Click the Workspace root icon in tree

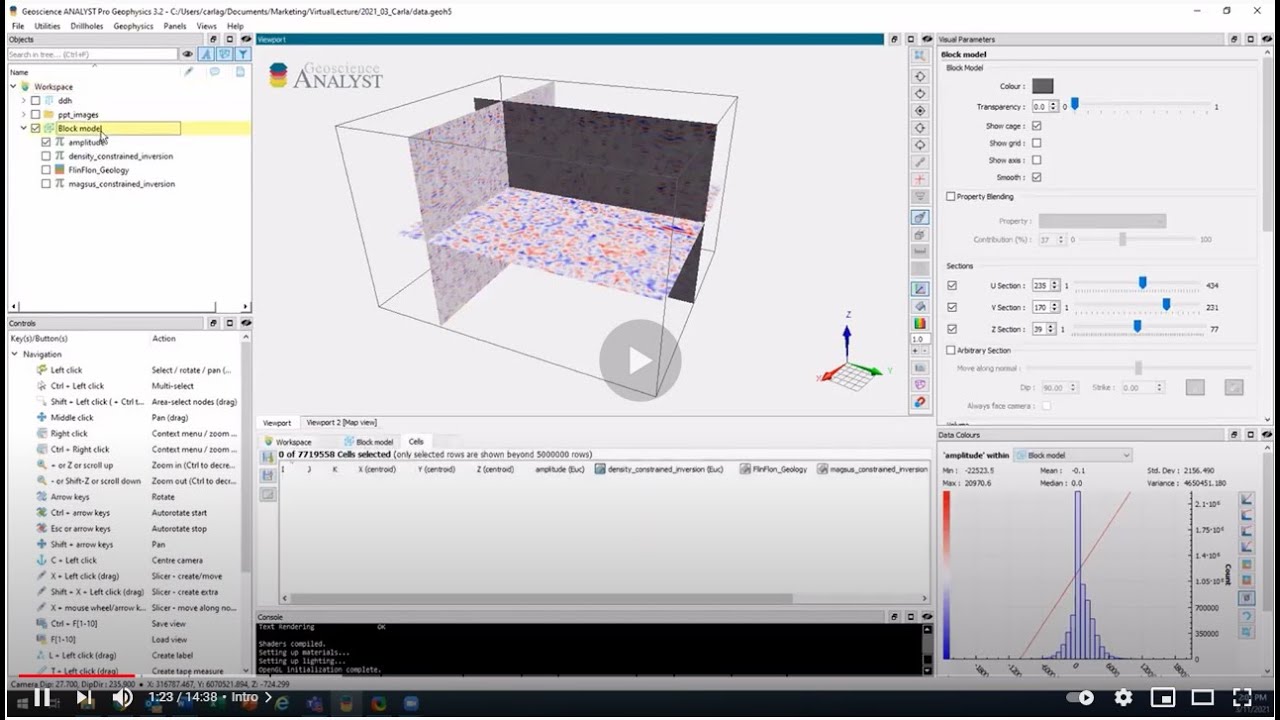(x=25, y=87)
